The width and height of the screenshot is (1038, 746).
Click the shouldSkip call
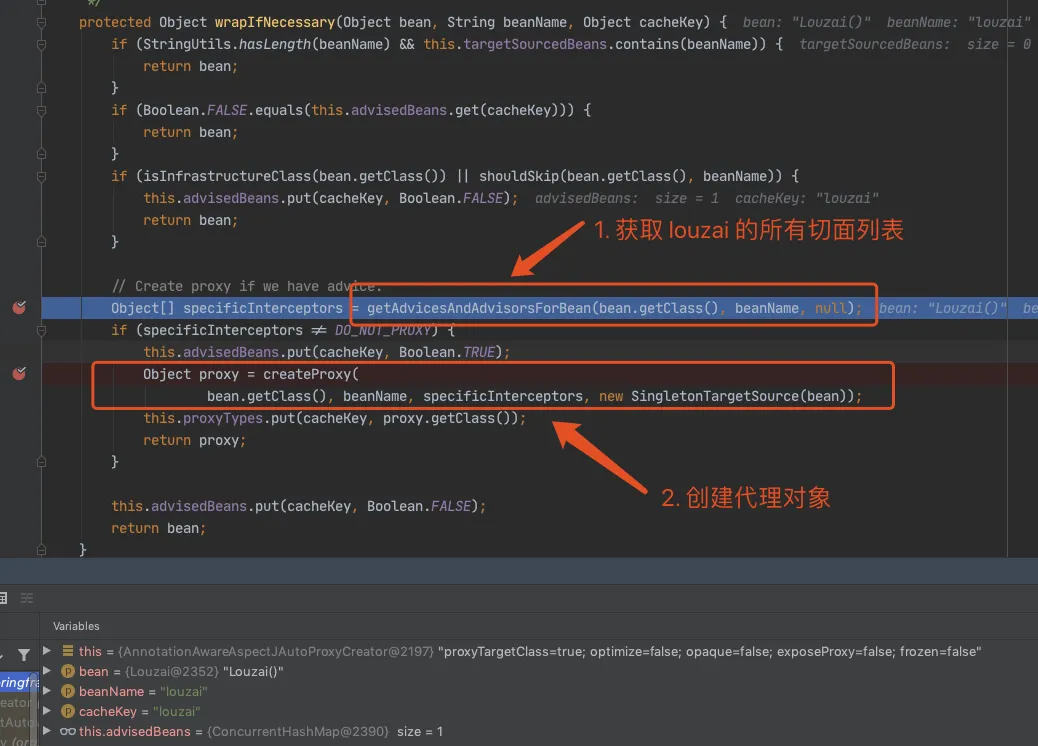coord(519,177)
